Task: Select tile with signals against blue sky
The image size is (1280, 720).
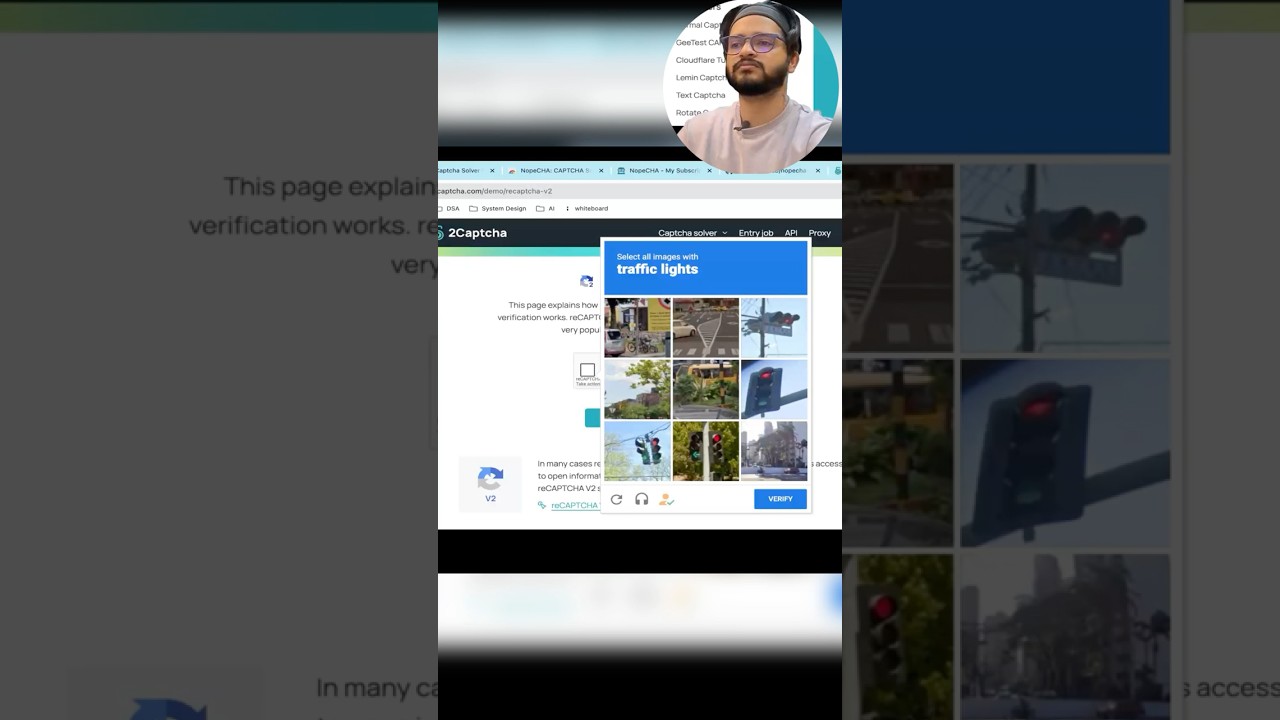Action: (637, 451)
